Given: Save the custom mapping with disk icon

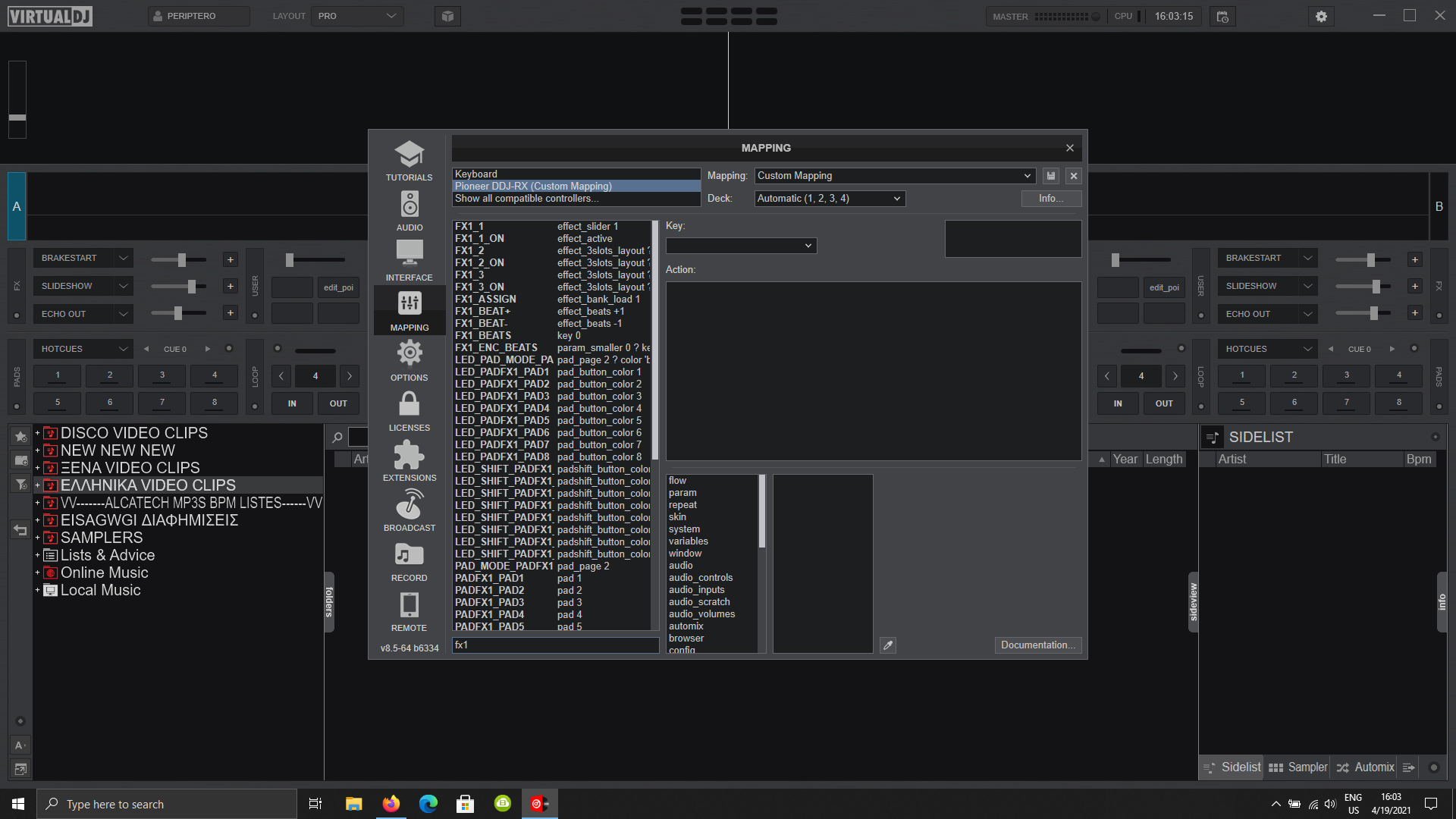Looking at the screenshot, I should click(1051, 176).
